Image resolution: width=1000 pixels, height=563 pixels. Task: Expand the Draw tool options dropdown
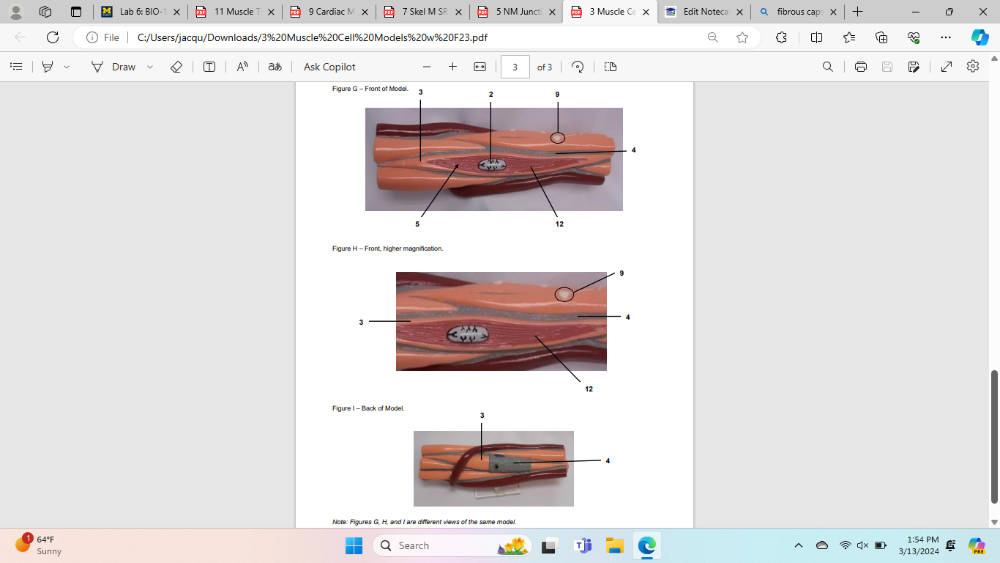pyautogui.click(x=150, y=67)
